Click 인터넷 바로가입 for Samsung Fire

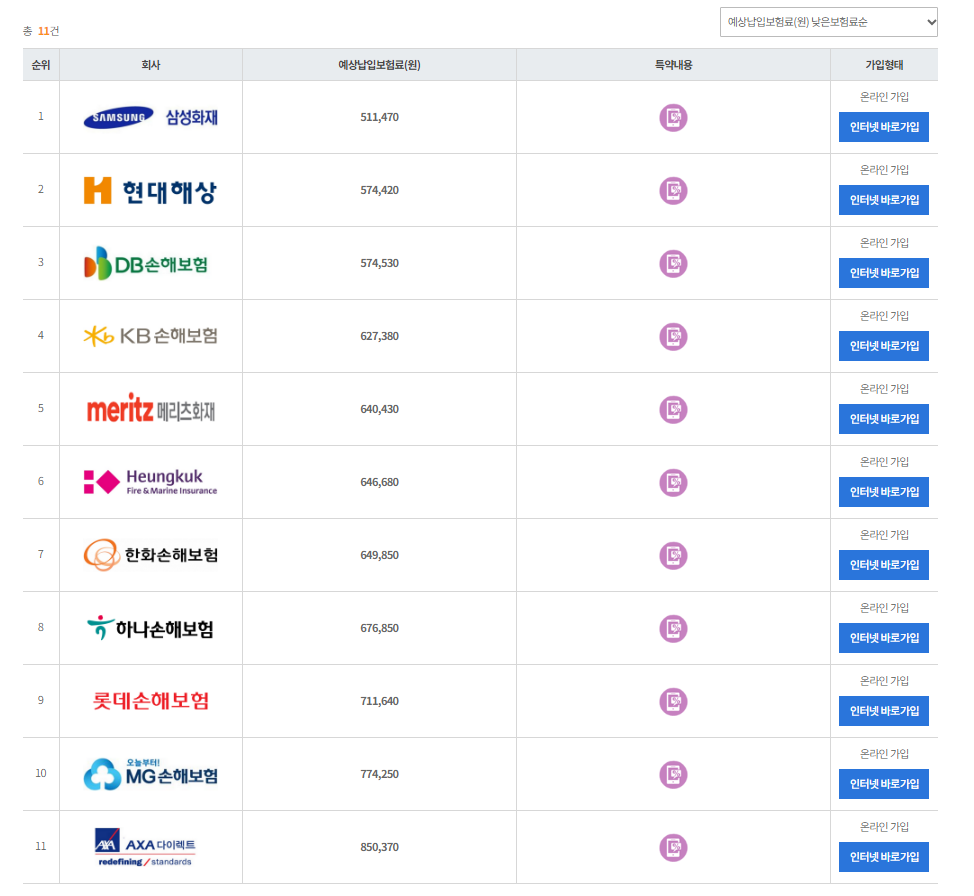[883, 127]
